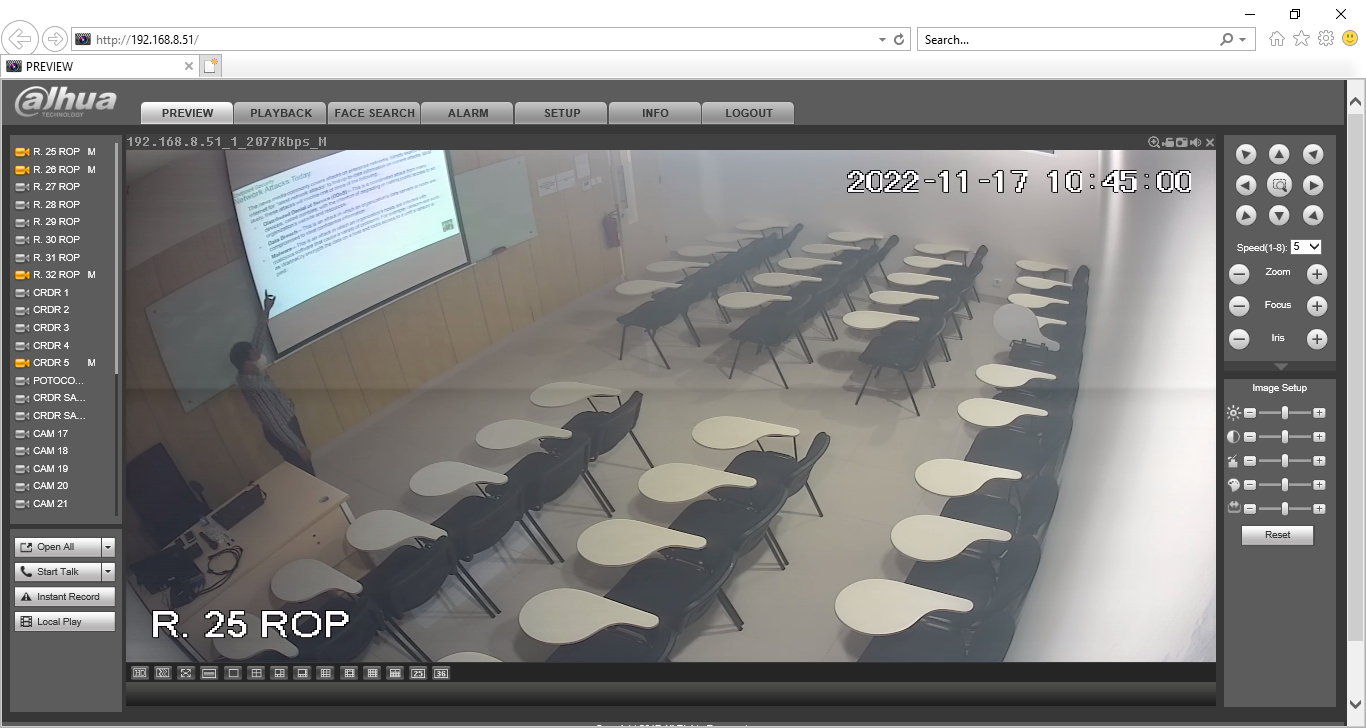
Task: Click the Local Play button
Action: [x=65, y=622]
